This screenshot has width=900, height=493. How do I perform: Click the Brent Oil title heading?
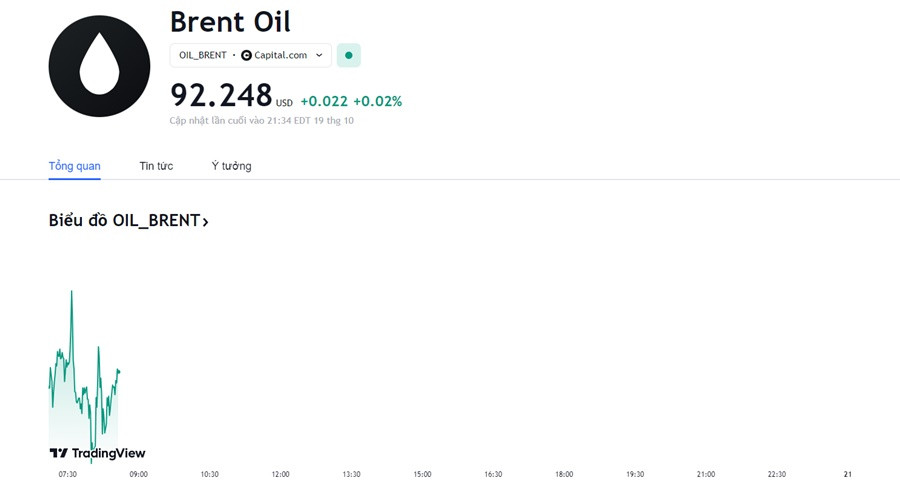click(230, 22)
